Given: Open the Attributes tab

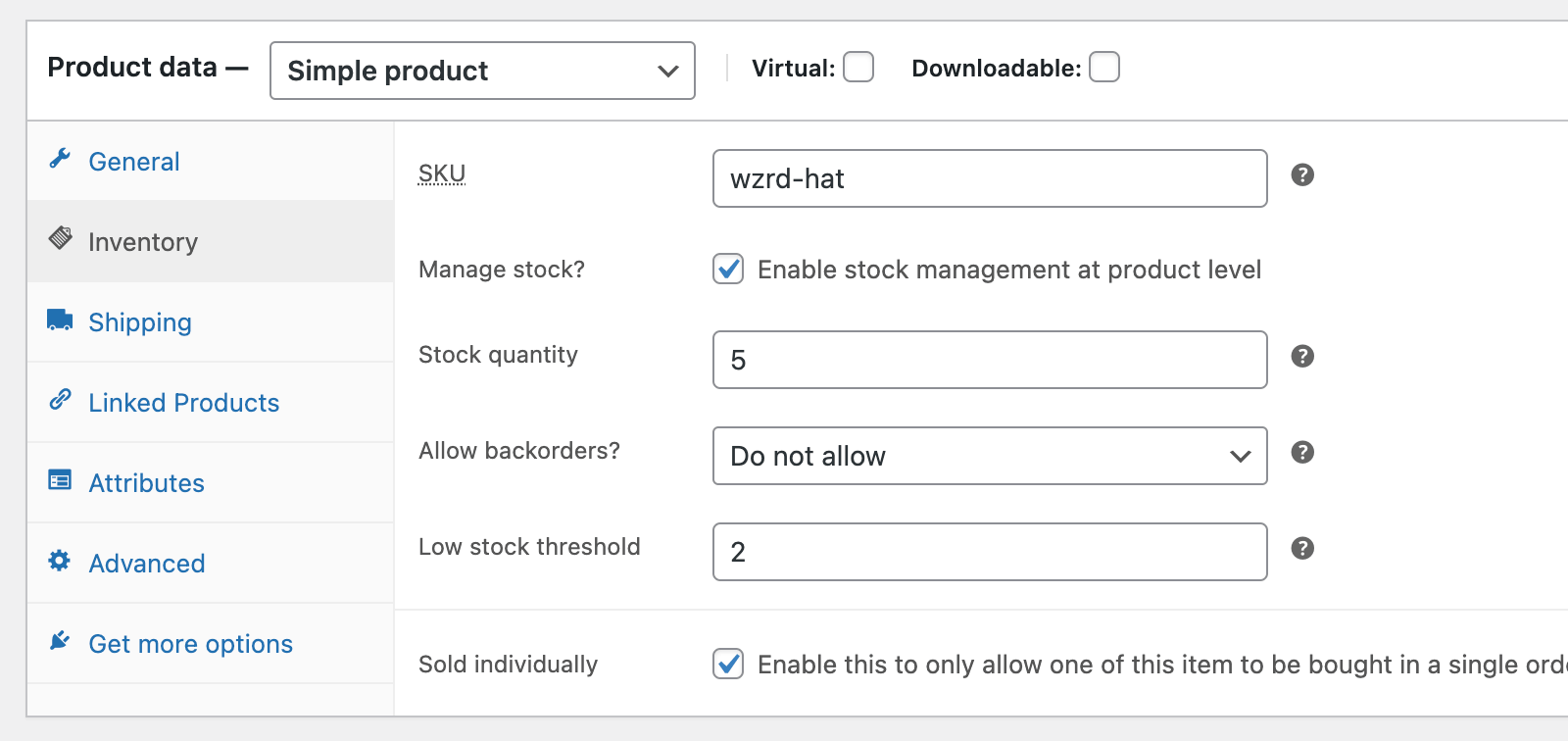Looking at the screenshot, I should click(x=146, y=483).
